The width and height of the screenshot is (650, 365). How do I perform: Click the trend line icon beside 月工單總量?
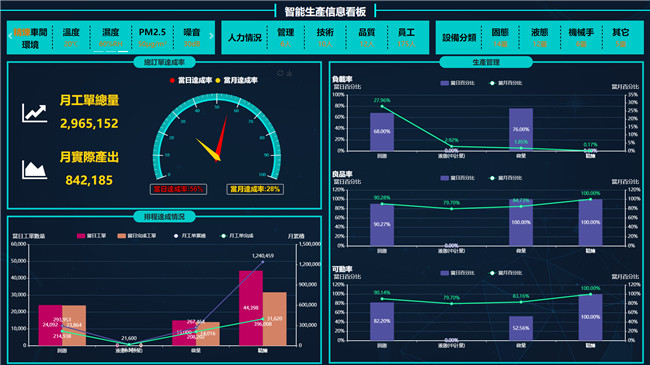click(x=34, y=113)
